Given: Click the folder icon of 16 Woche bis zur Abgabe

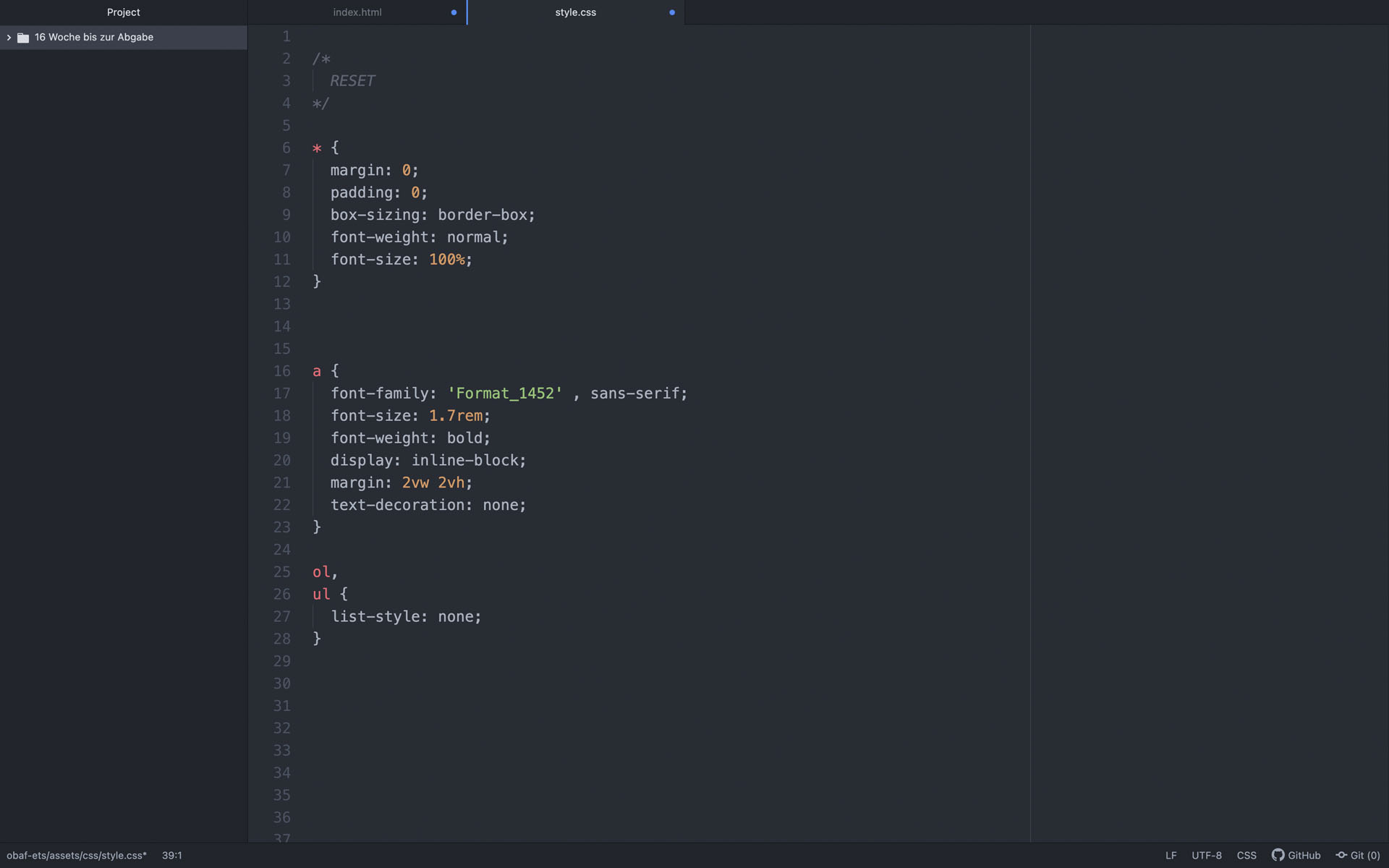Looking at the screenshot, I should click(x=23, y=38).
